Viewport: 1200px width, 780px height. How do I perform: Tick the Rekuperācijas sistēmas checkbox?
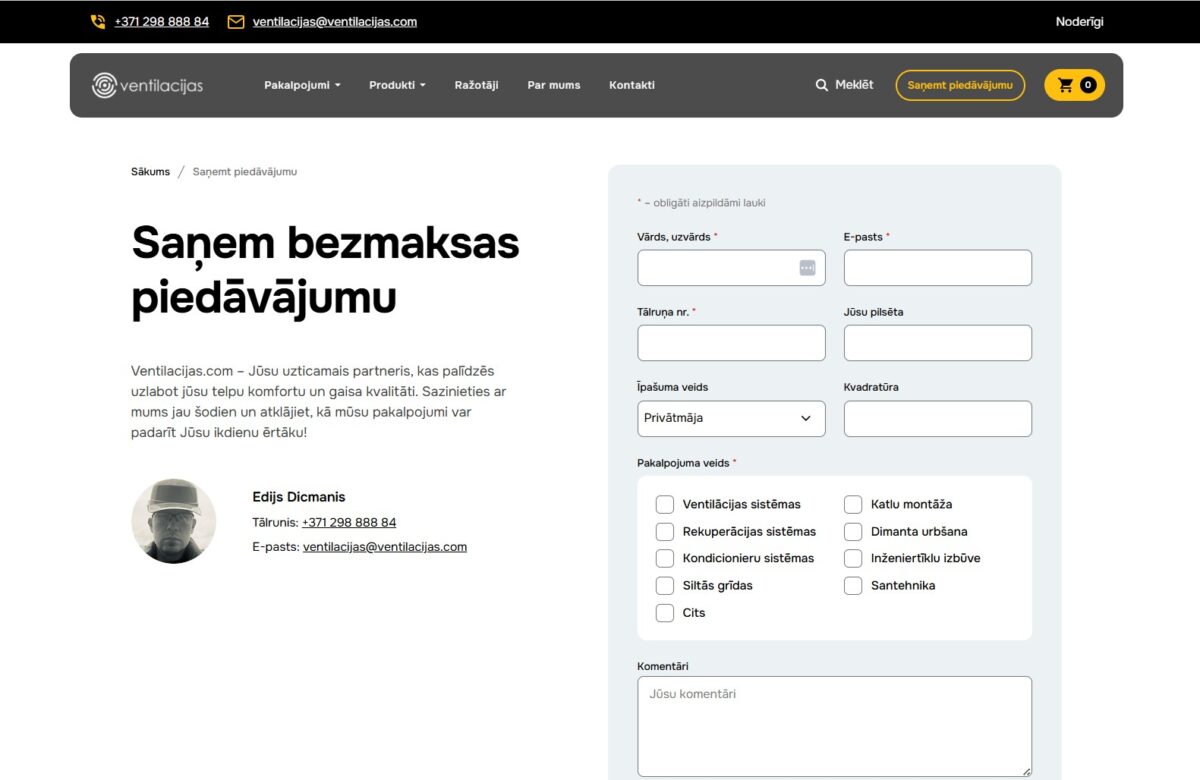[664, 531]
